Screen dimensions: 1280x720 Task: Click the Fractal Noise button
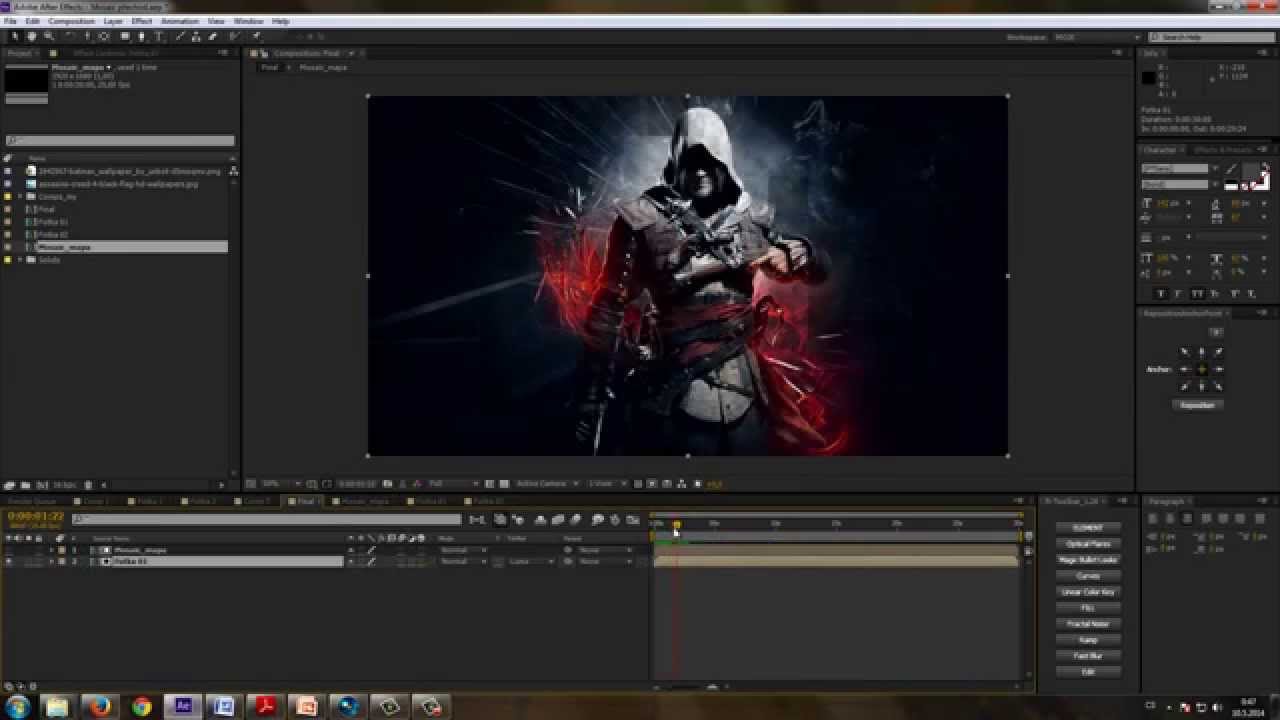coord(1088,624)
